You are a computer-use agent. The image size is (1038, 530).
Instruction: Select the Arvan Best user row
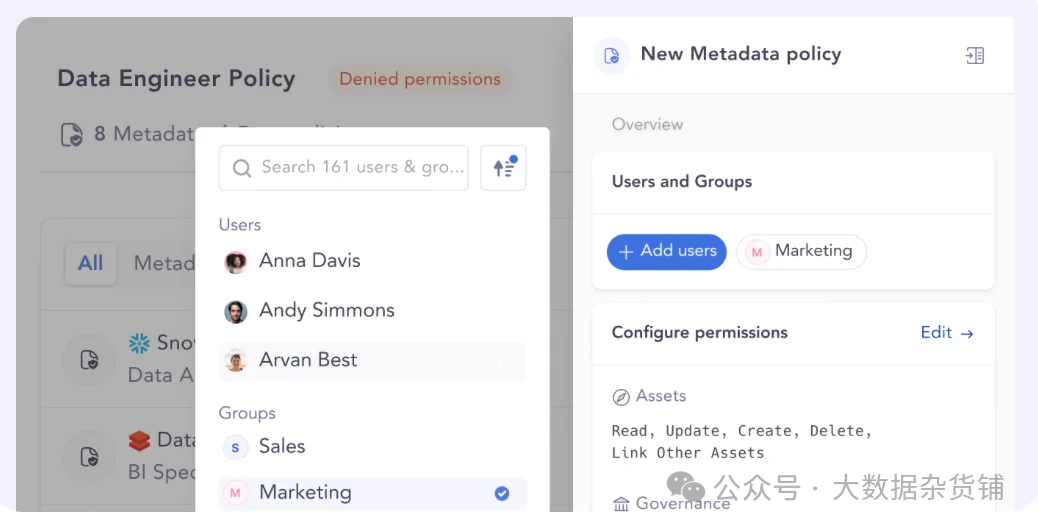(372, 361)
